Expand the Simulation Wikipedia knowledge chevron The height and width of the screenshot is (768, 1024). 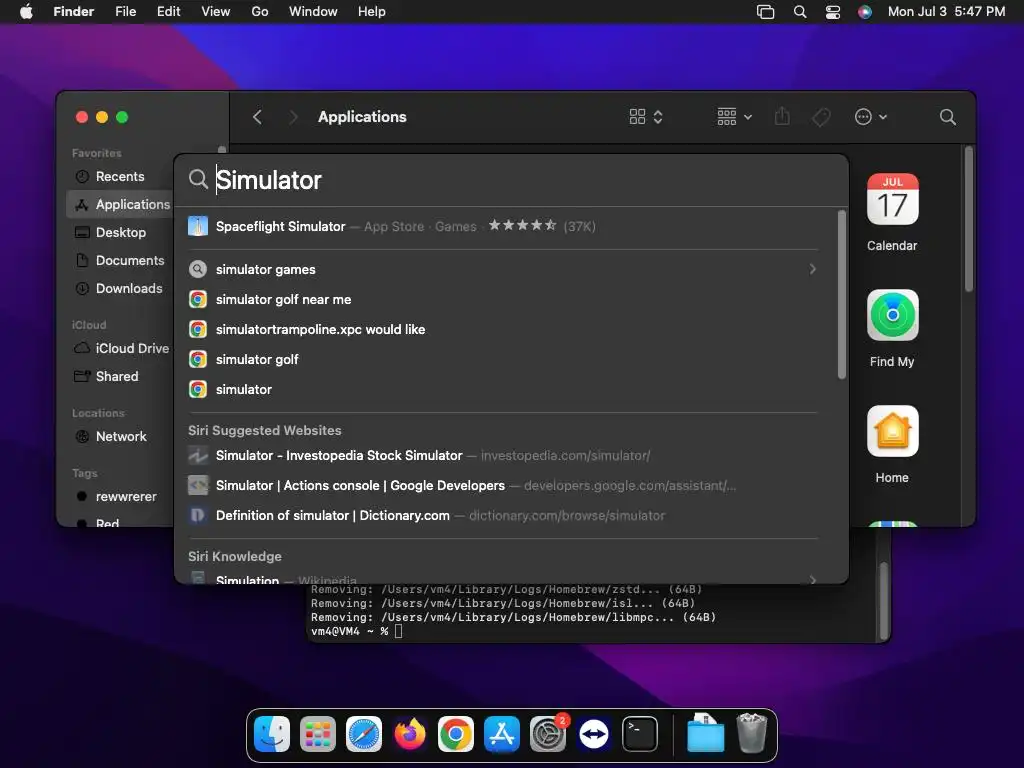point(812,579)
